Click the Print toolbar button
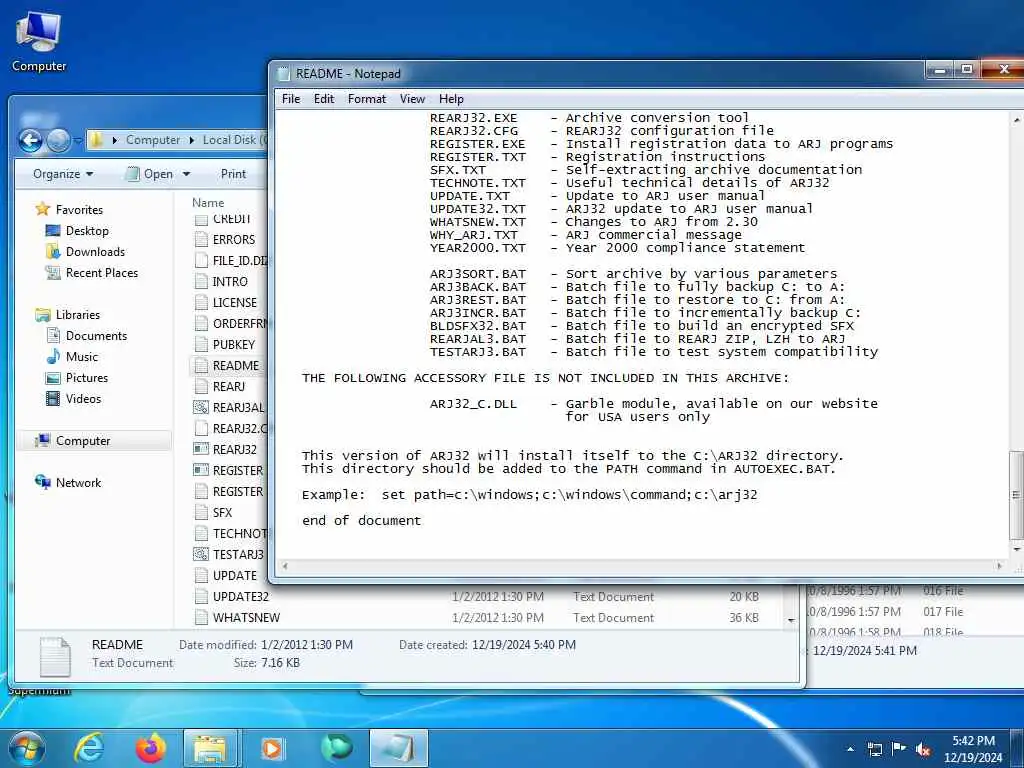This screenshot has height=768, width=1024. (x=233, y=174)
